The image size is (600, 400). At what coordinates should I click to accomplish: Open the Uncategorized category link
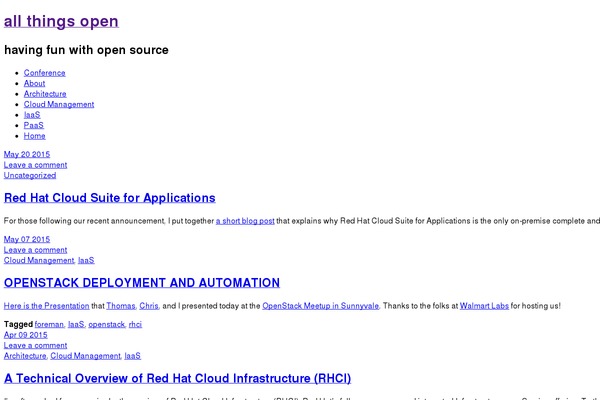click(x=30, y=175)
